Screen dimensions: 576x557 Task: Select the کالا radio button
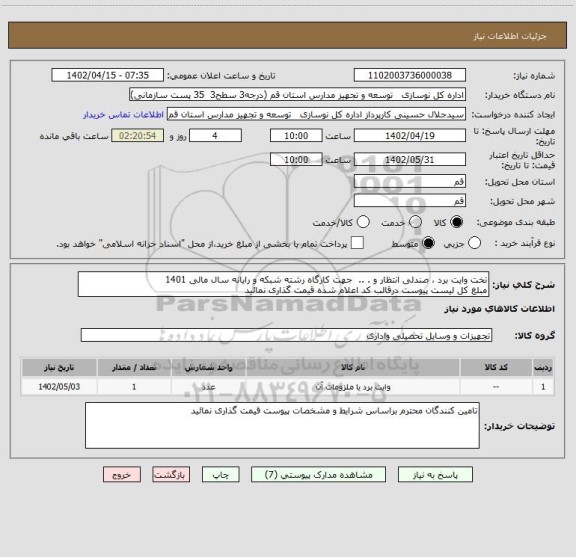456,222
